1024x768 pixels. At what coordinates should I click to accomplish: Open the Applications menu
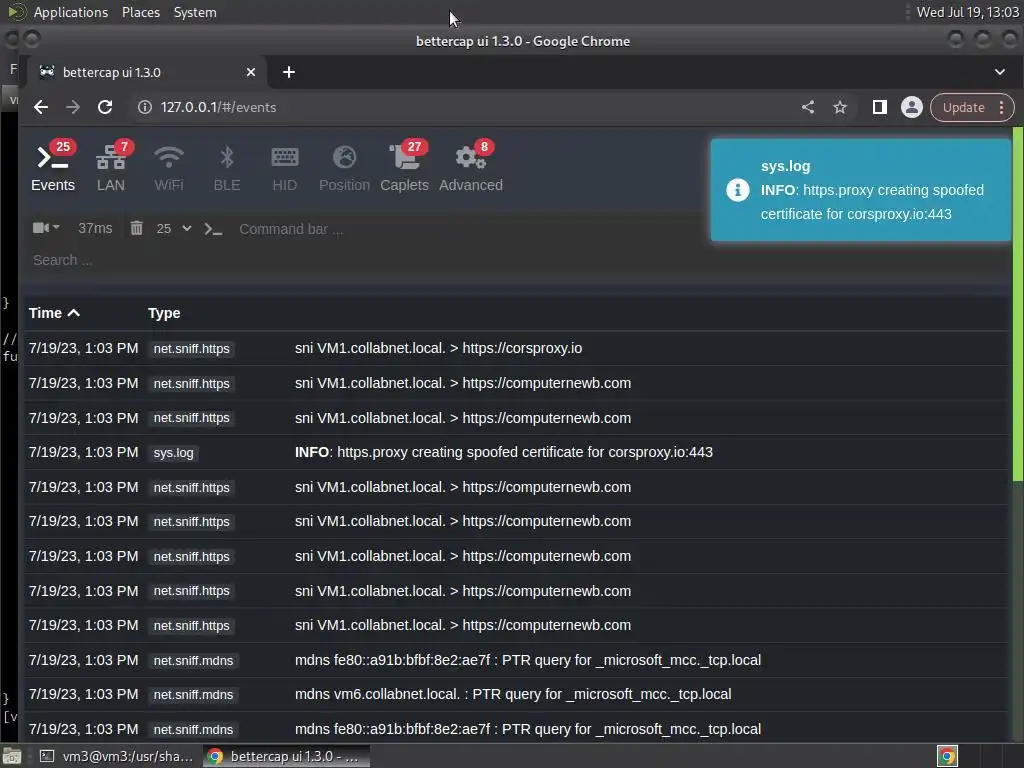(71, 12)
